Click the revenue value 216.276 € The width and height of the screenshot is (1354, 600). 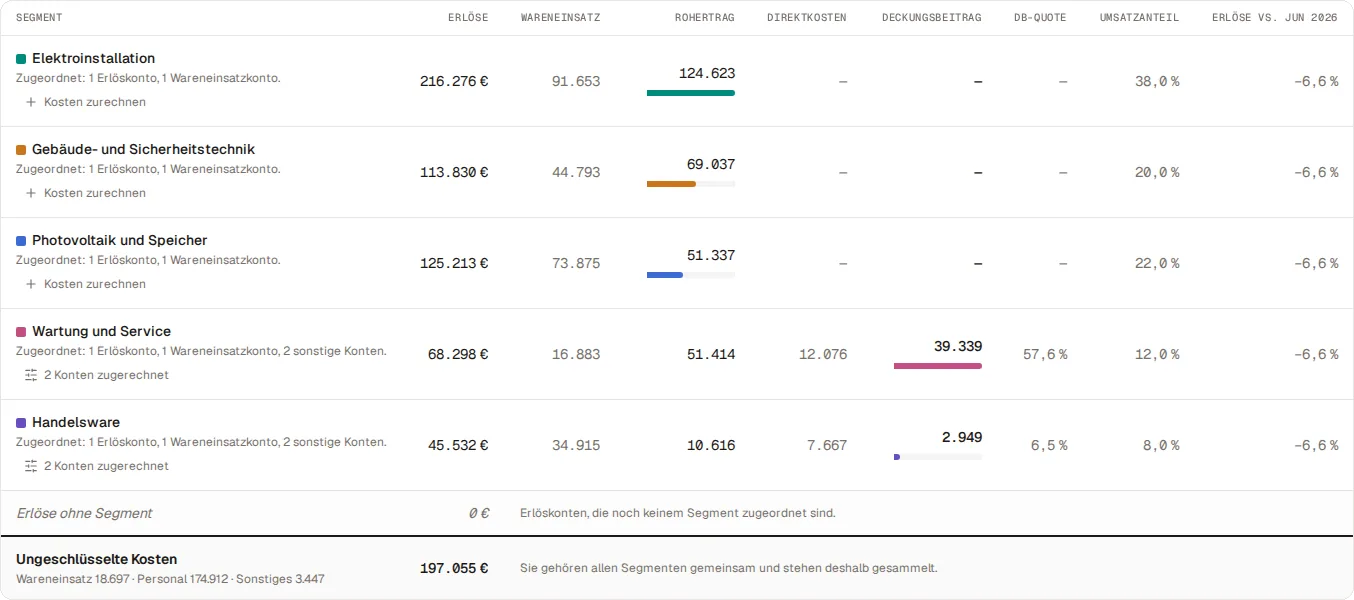pos(454,81)
